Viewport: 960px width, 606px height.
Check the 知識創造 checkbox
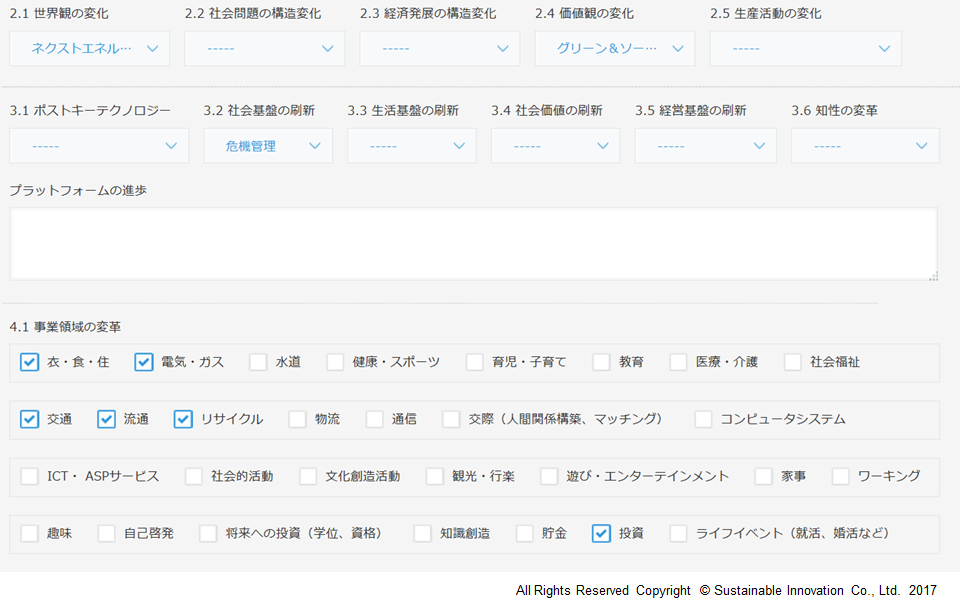(422, 534)
